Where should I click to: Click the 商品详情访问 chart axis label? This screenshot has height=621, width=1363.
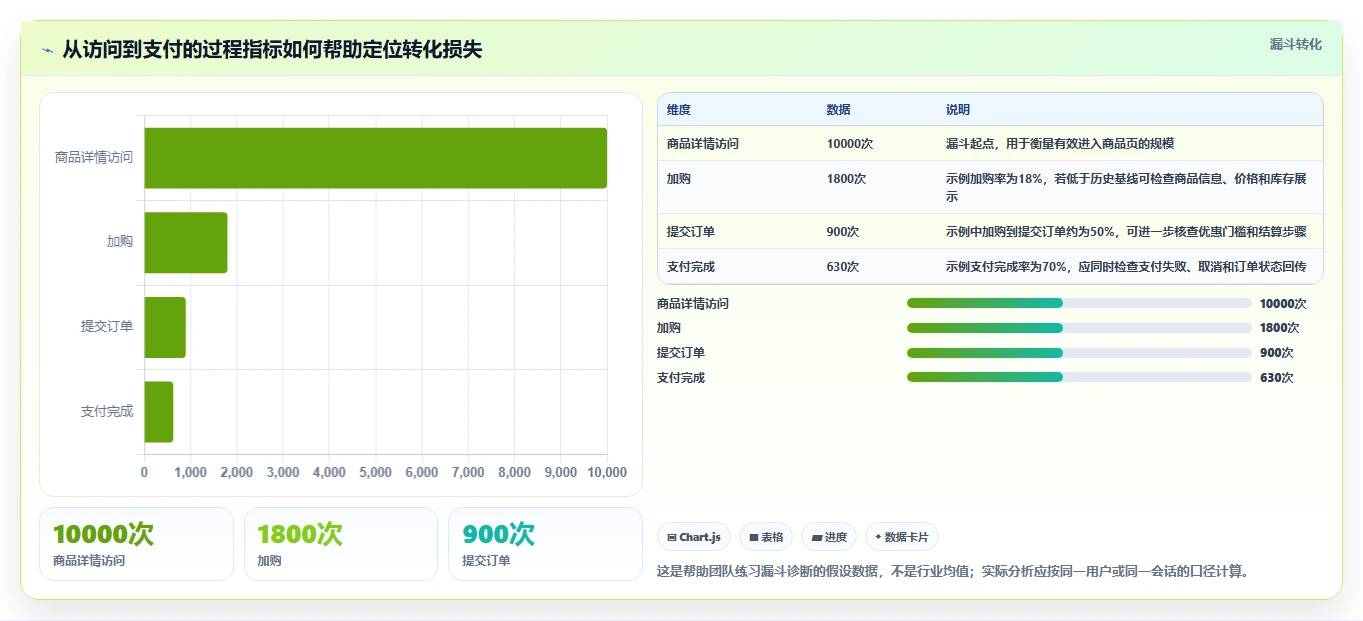click(x=94, y=158)
